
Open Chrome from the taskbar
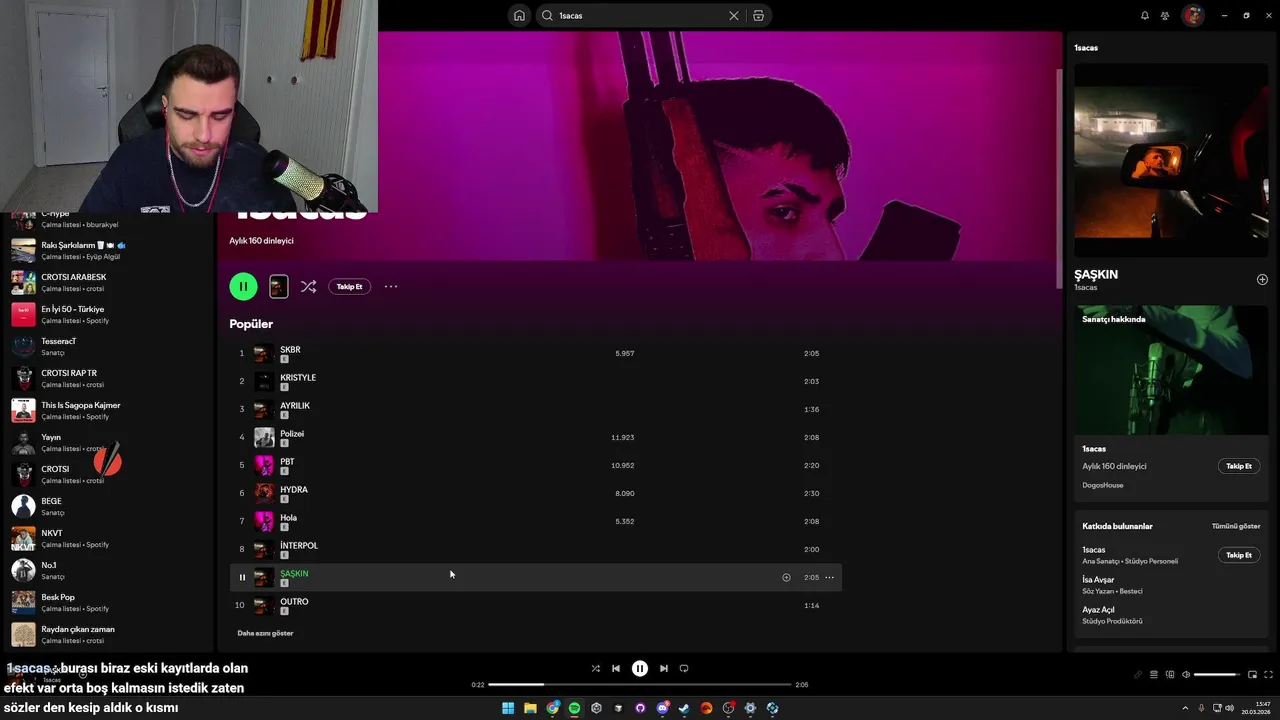553,708
